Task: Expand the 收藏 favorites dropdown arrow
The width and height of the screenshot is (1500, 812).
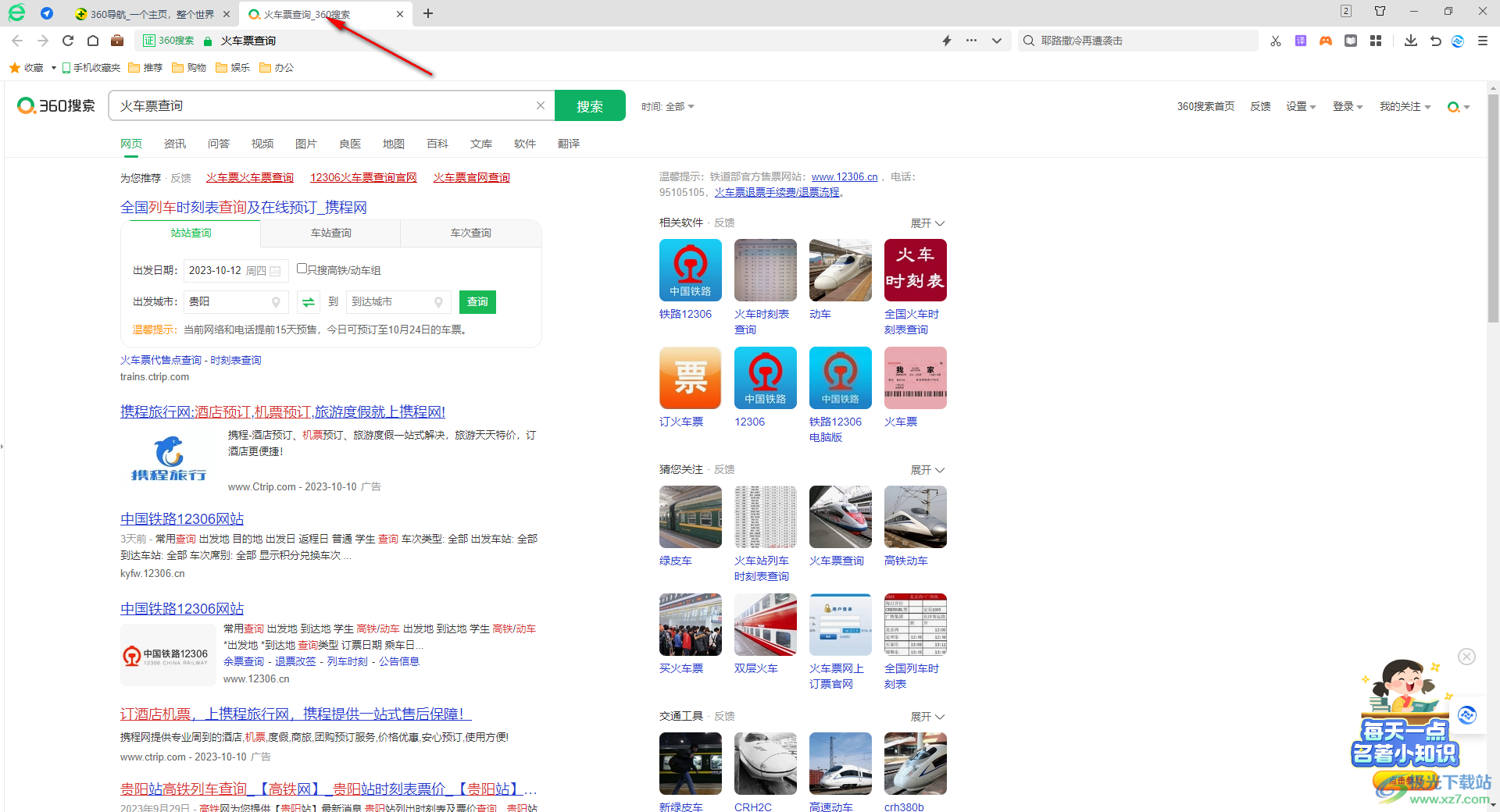Action: coord(53,68)
